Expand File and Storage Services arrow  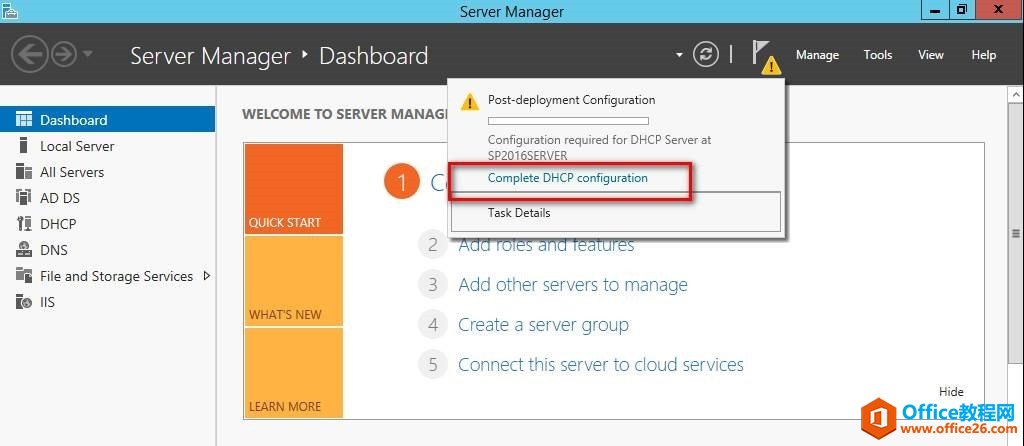(x=207, y=276)
